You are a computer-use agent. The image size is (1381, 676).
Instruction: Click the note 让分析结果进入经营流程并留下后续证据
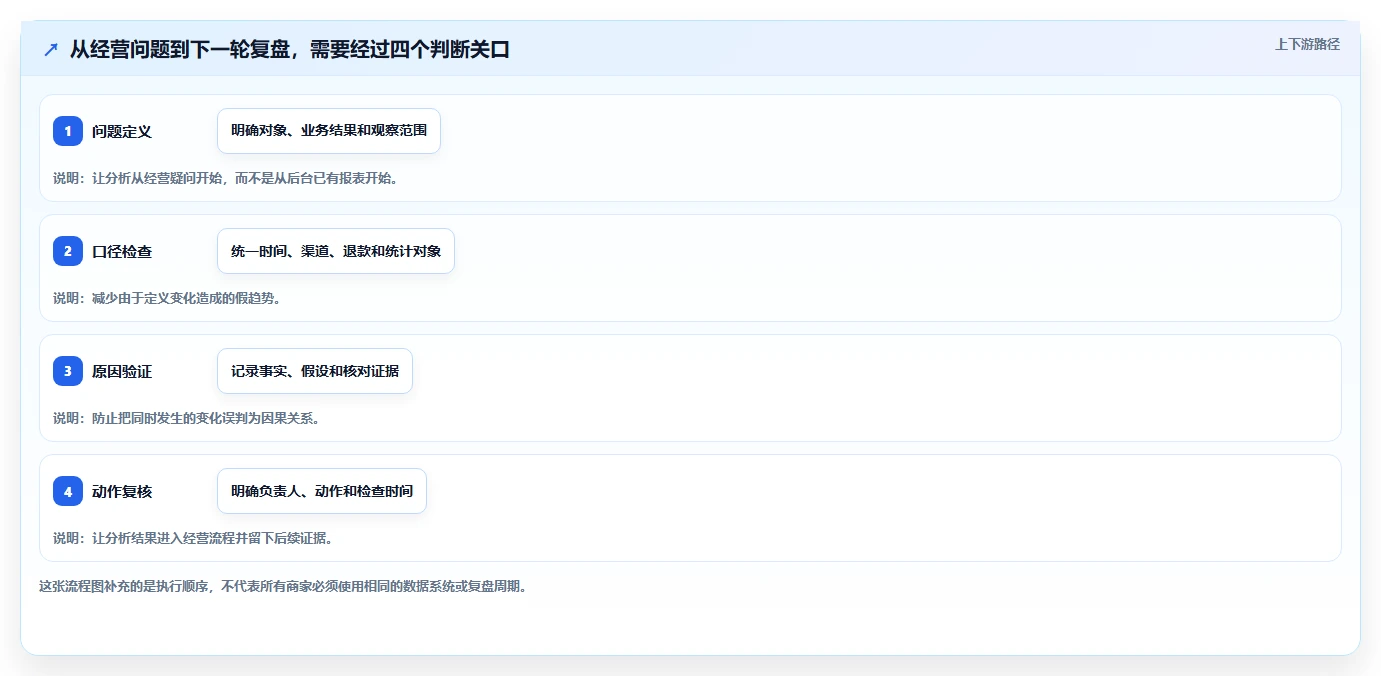pyautogui.click(x=212, y=538)
